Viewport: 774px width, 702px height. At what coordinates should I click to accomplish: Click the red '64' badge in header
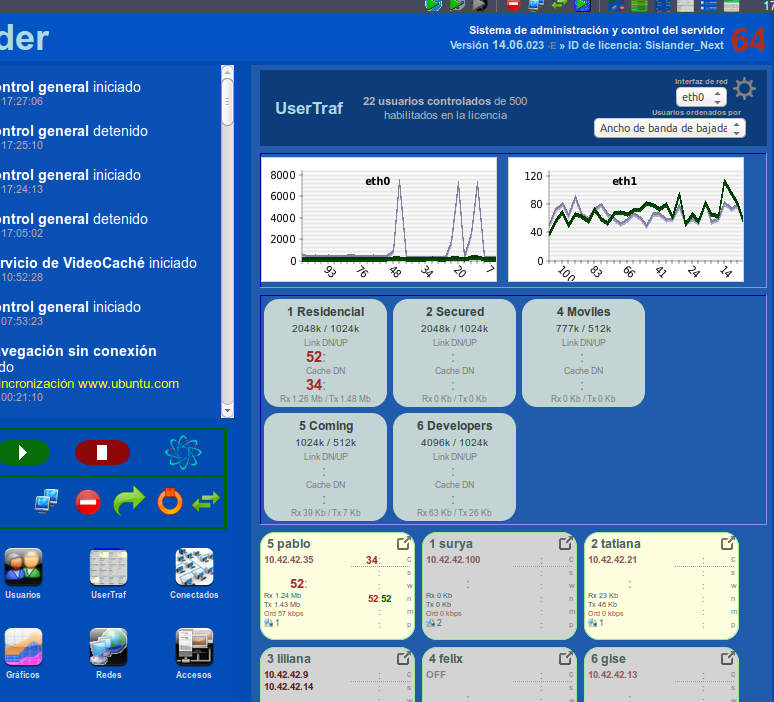[x=748, y=40]
